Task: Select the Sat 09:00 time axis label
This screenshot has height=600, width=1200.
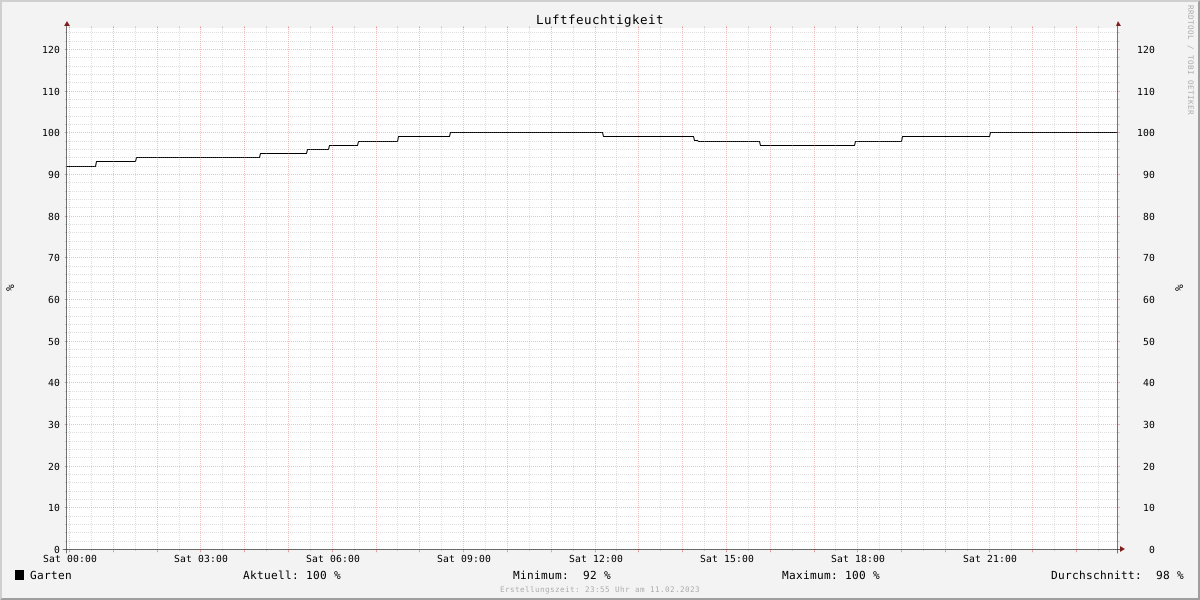Action: coord(464,559)
